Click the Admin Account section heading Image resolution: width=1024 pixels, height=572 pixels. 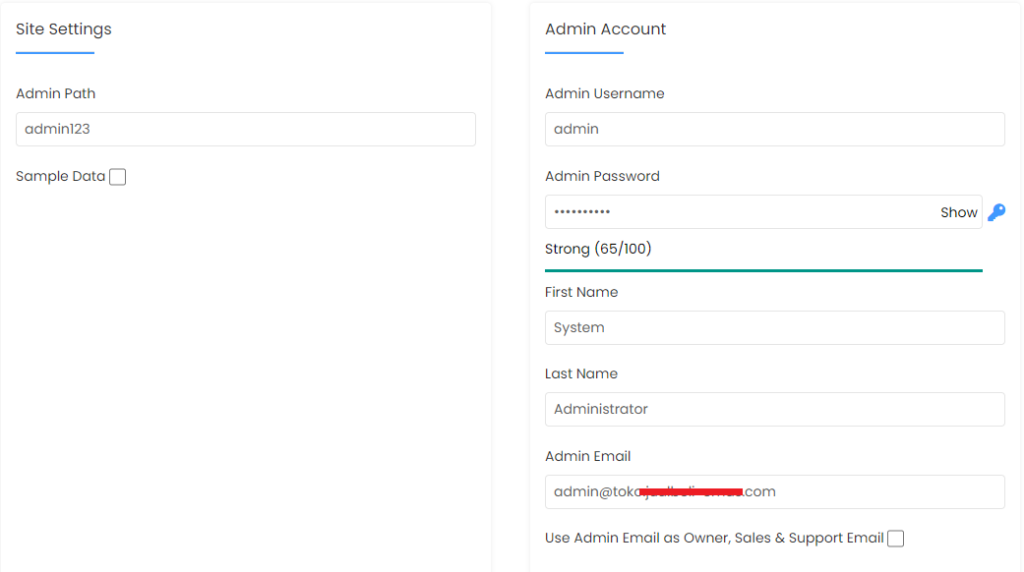tap(605, 29)
